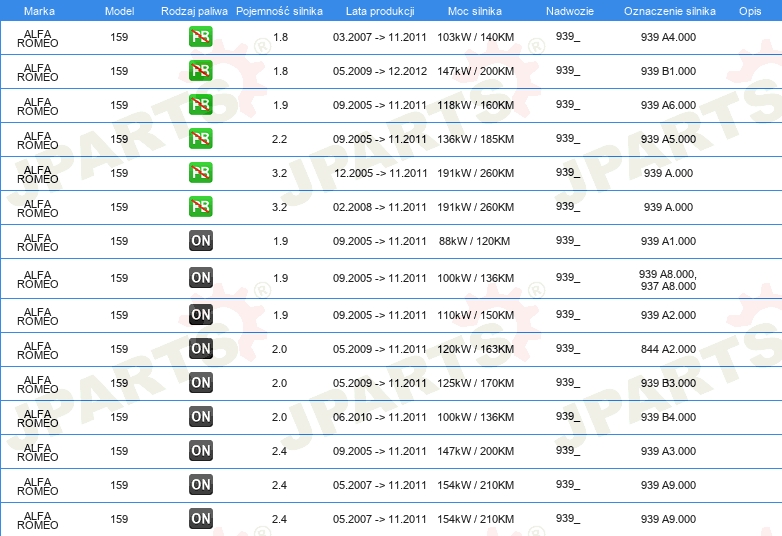
Task: Click the 2.2 engine capacity value
Action: pos(279,139)
